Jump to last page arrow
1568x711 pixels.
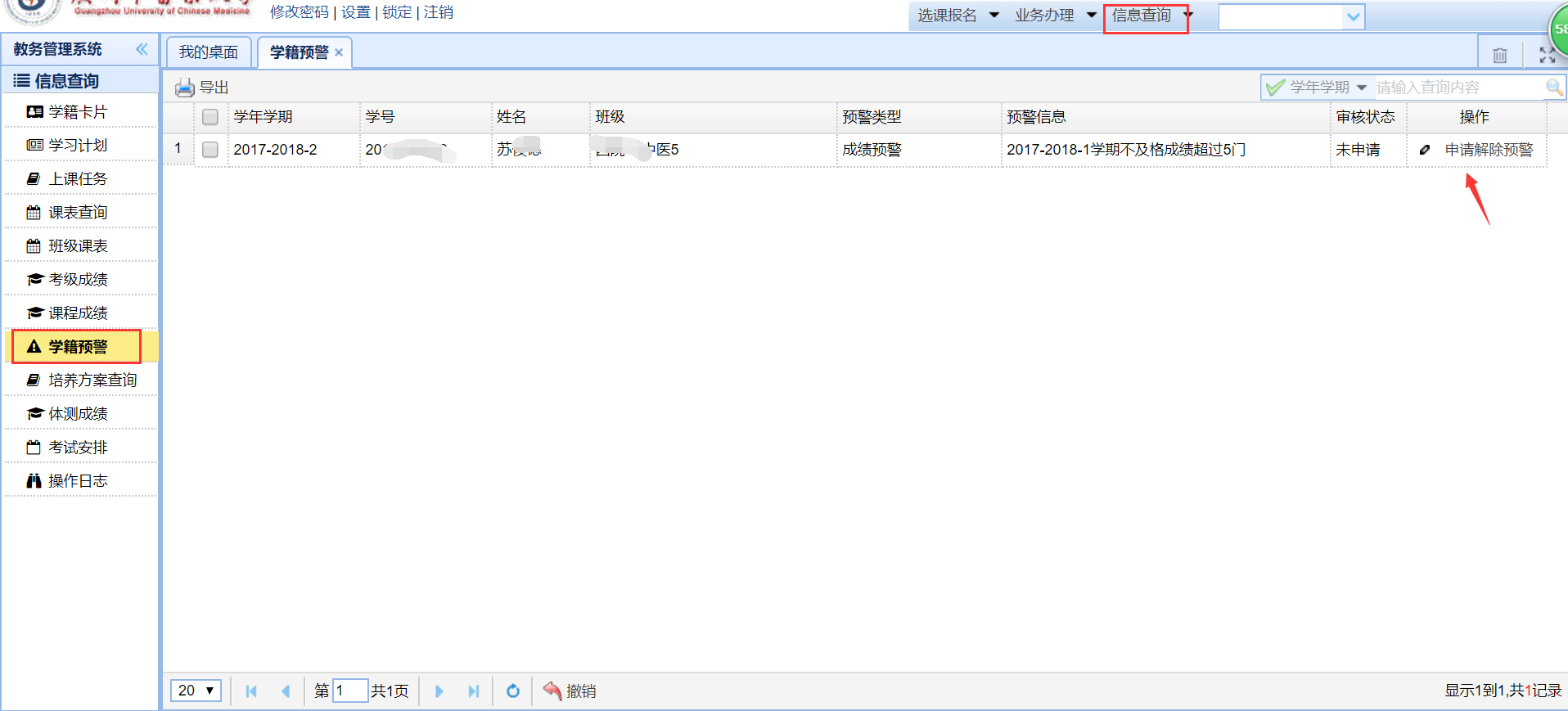[x=473, y=691]
